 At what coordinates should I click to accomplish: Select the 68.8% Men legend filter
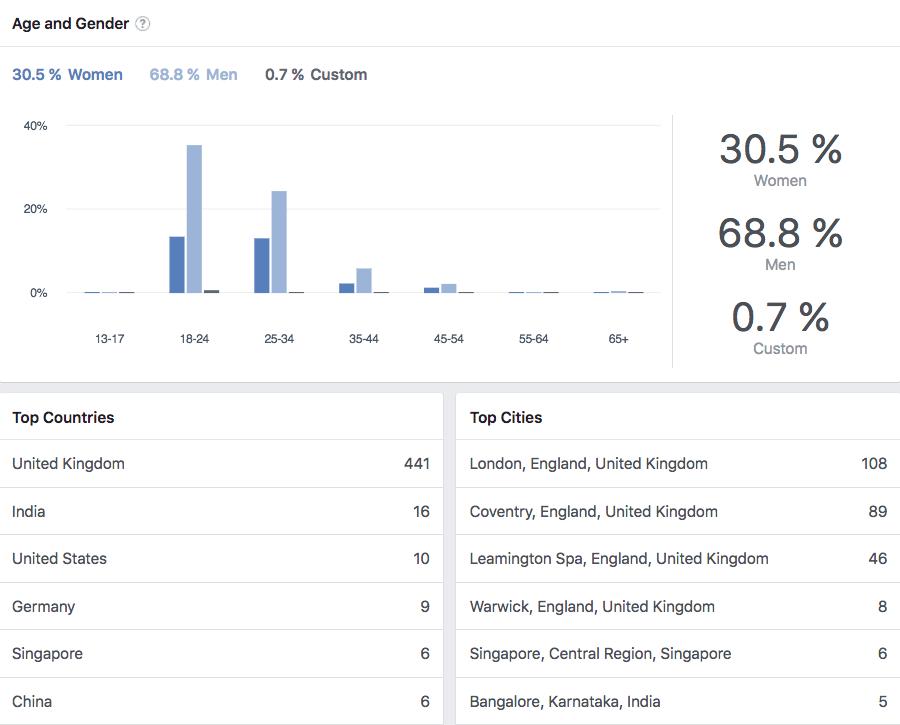[193, 75]
